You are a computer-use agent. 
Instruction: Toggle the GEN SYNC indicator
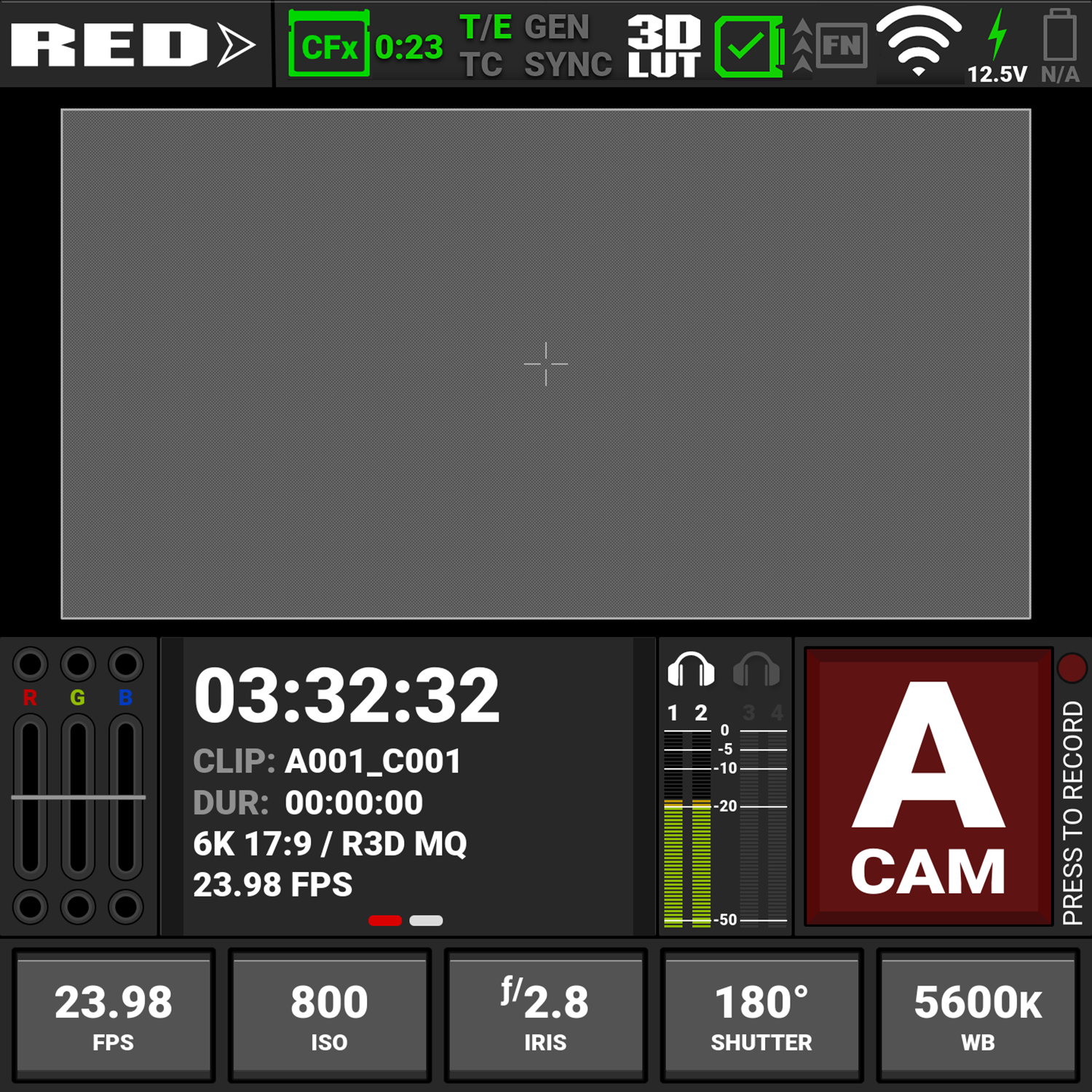coord(567,47)
